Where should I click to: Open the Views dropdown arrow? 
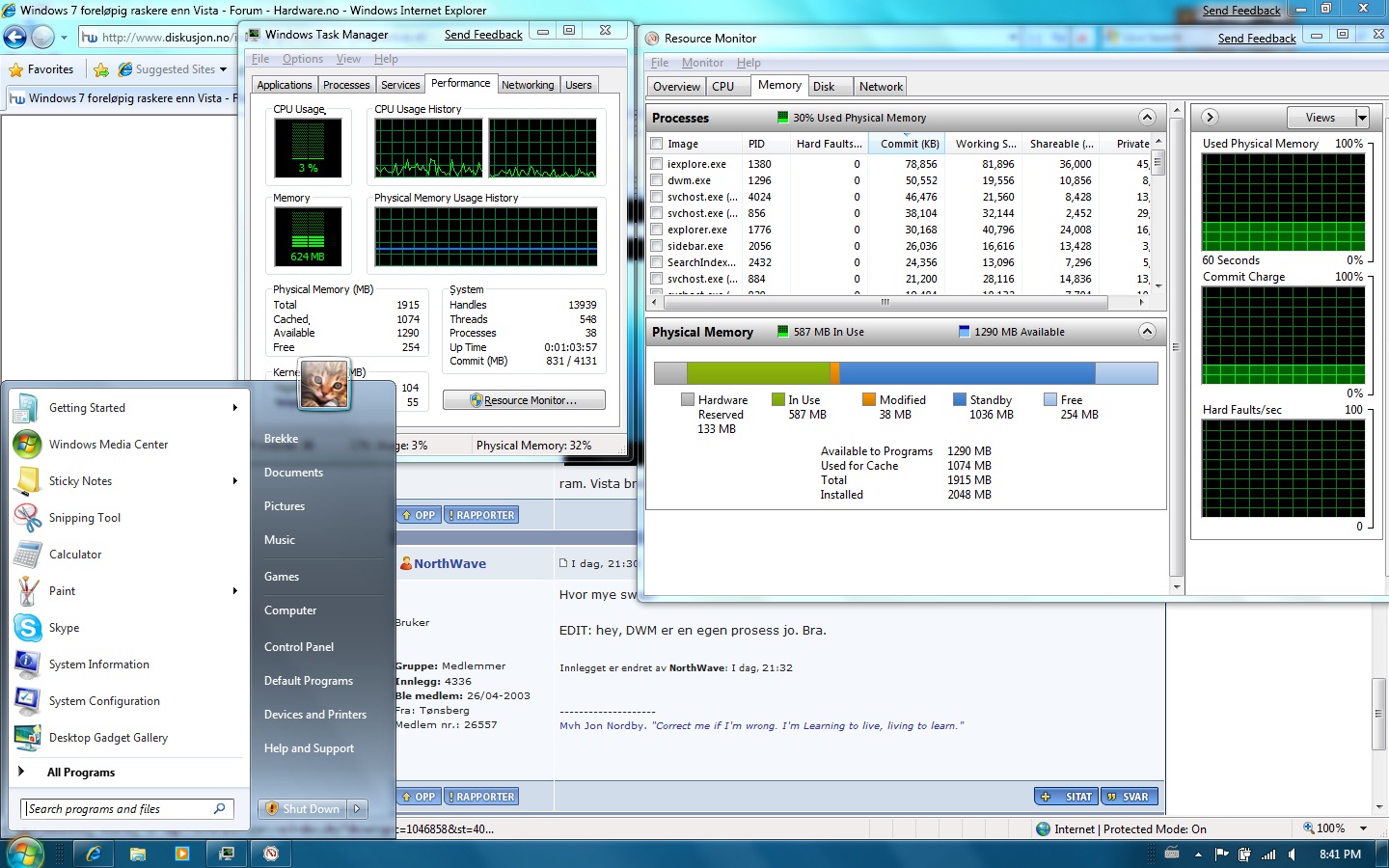1362,118
